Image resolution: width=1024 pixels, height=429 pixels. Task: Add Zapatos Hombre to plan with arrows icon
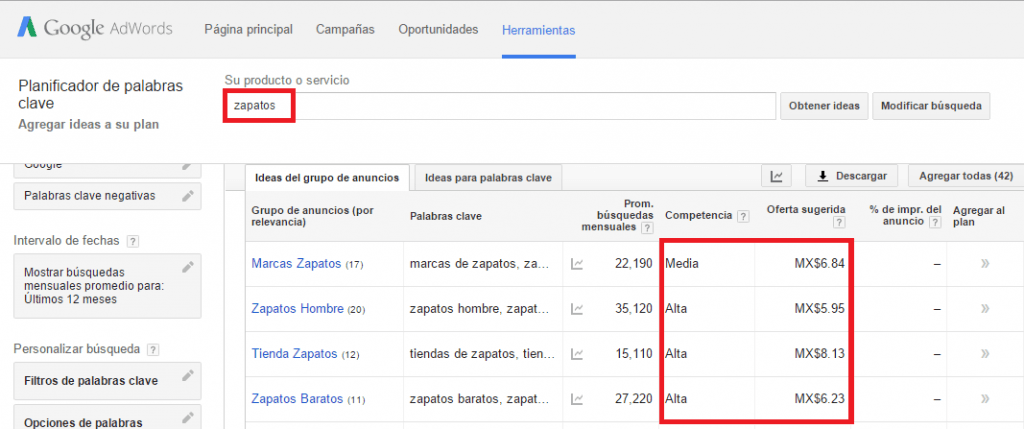pyautogui.click(x=984, y=309)
